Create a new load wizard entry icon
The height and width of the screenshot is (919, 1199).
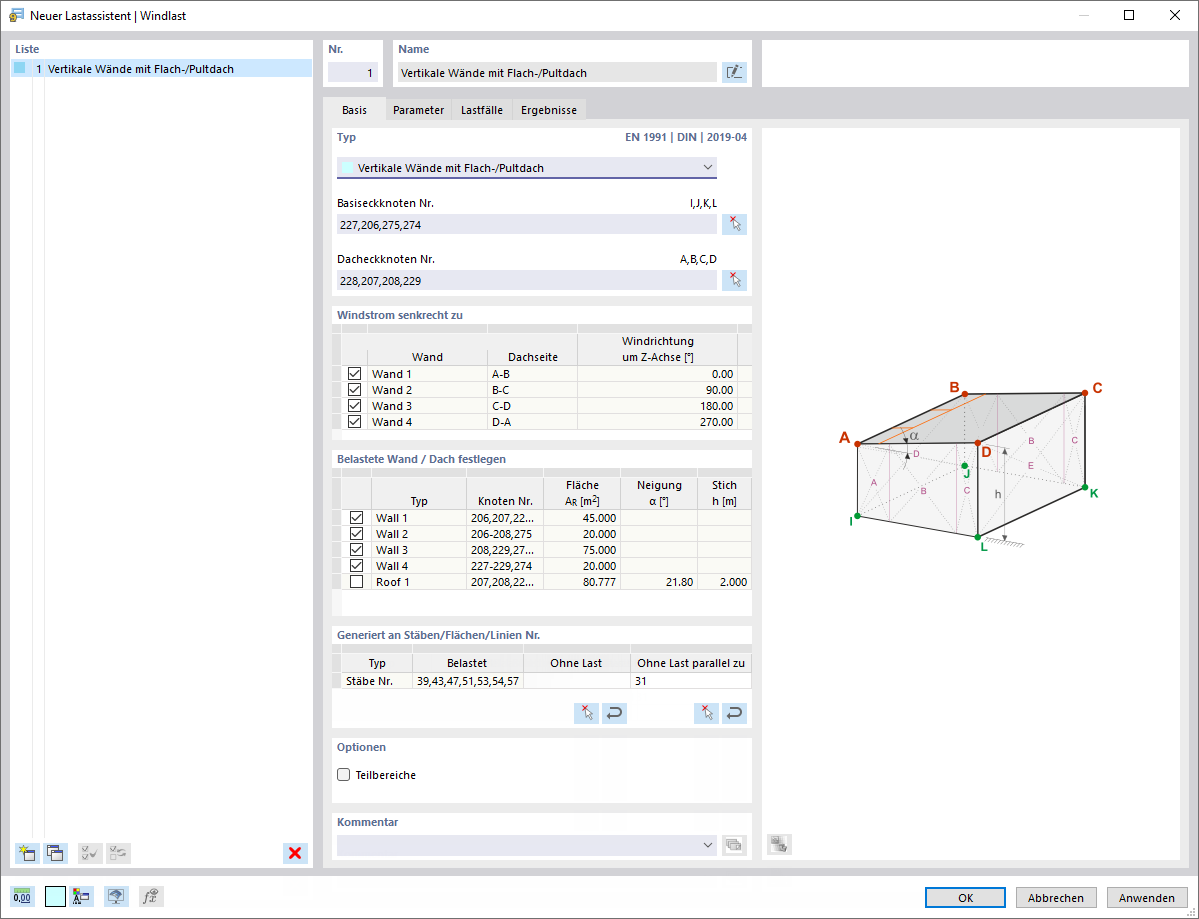27,853
